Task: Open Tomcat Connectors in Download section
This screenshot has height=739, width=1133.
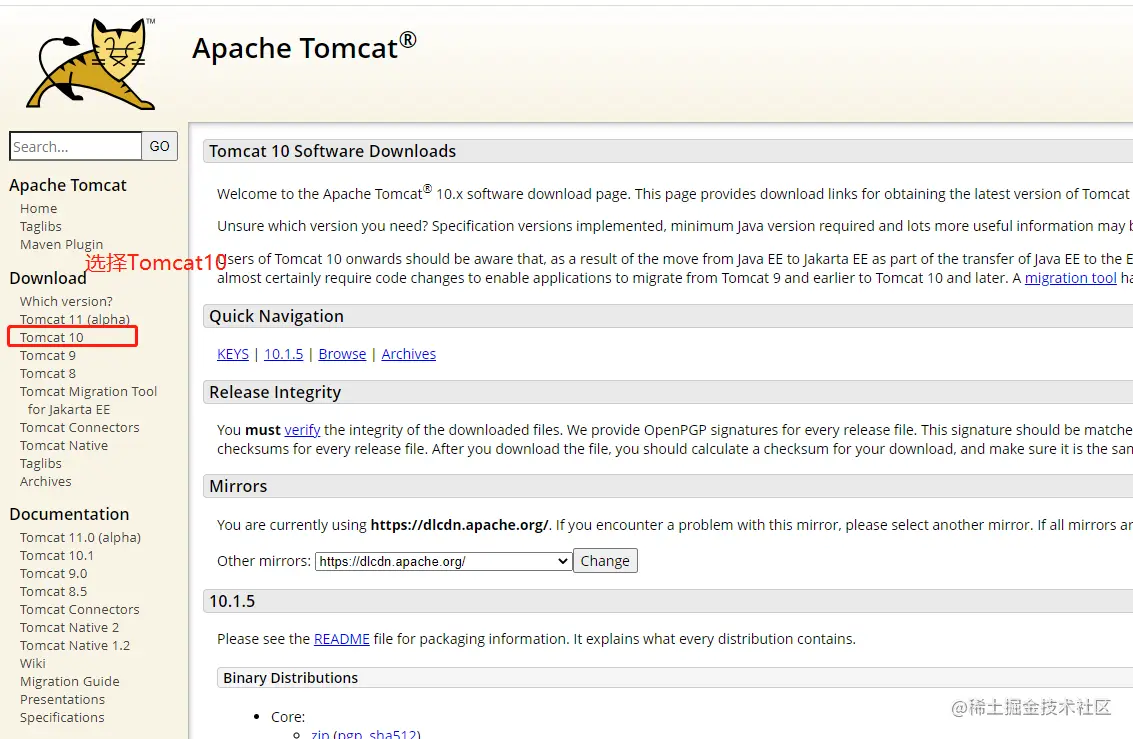Action: click(x=79, y=428)
